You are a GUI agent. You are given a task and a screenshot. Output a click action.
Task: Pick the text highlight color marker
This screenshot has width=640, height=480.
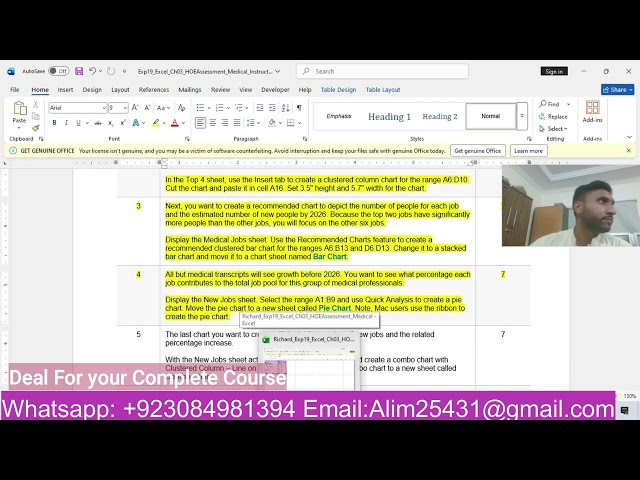[156, 123]
